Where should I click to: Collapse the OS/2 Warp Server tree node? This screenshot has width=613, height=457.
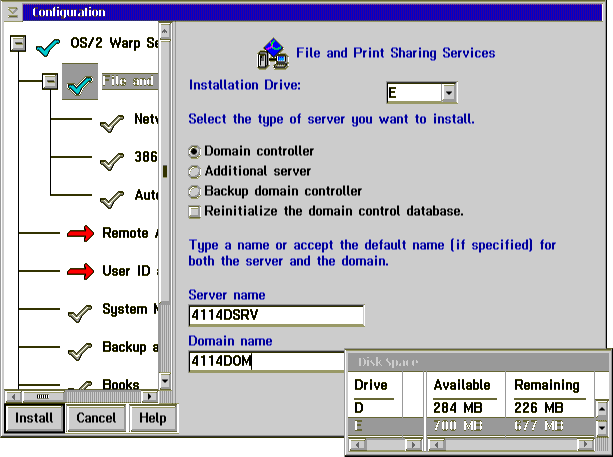18,43
